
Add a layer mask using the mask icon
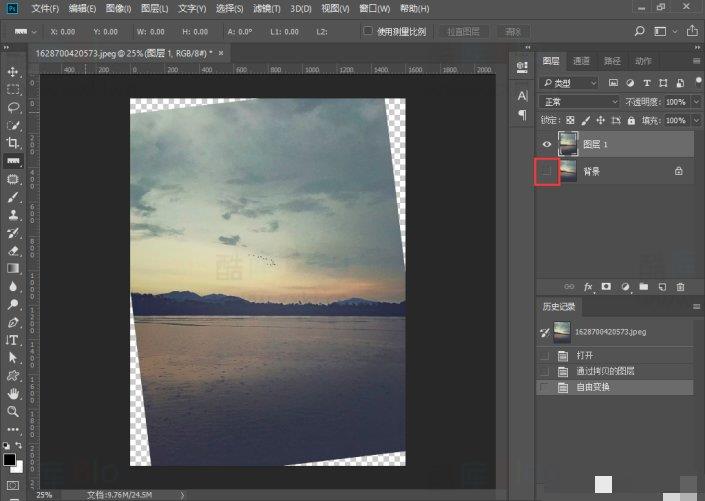point(606,287)
